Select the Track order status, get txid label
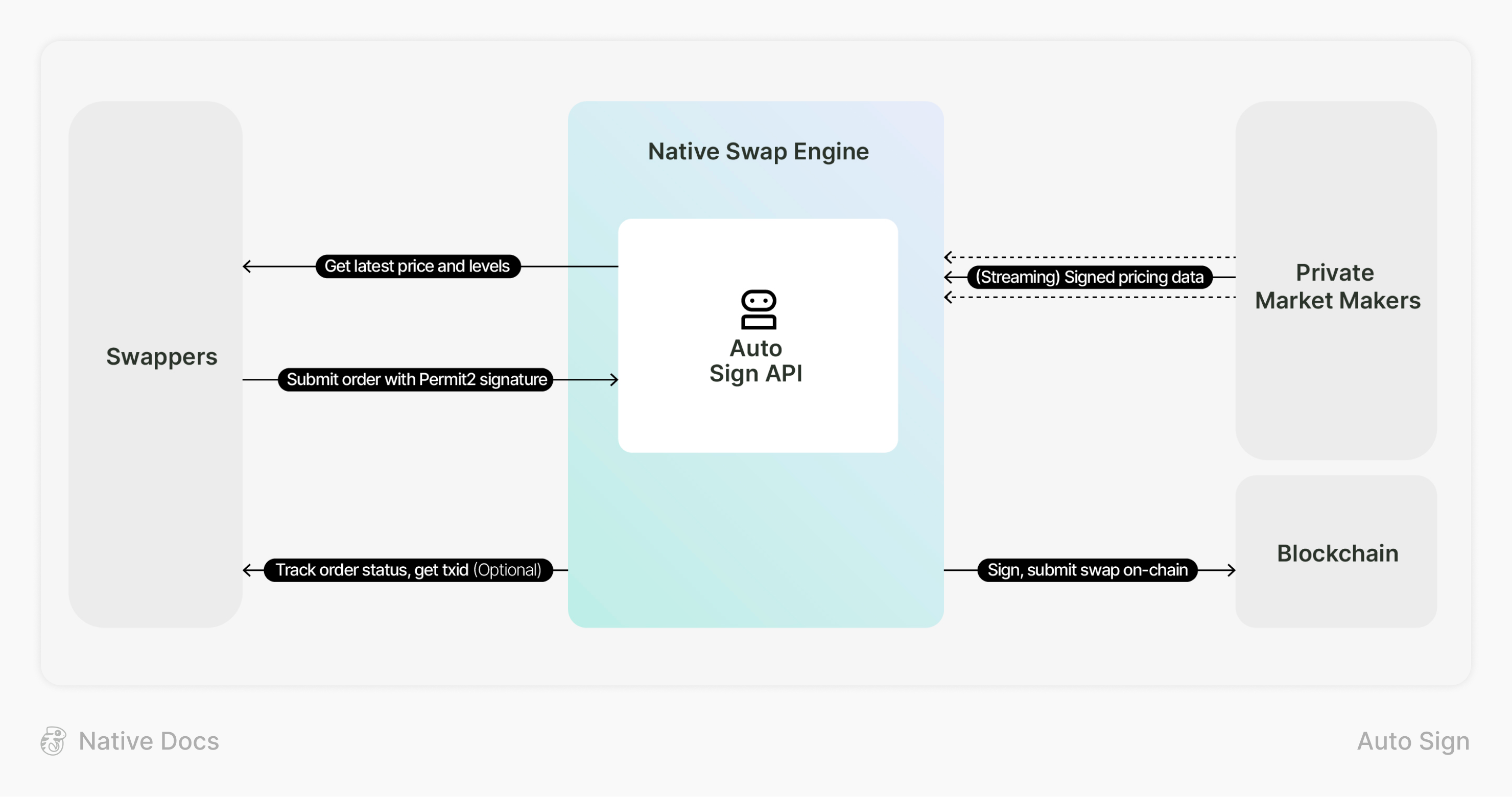Screen dimensions: 1512x797 [x=408, y=570]
